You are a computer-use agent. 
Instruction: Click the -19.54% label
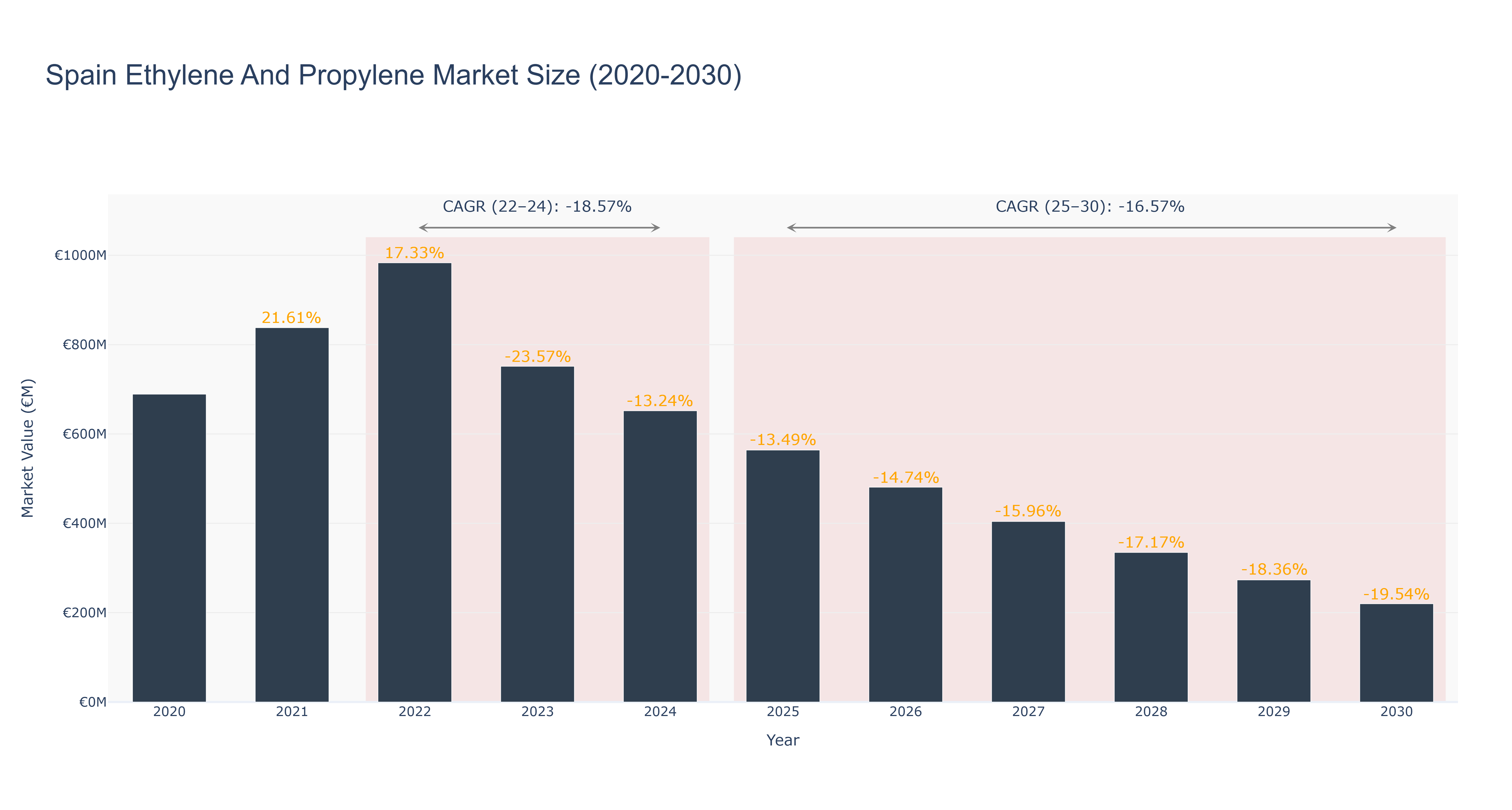pyautogui.click(x=1396, y=595)
